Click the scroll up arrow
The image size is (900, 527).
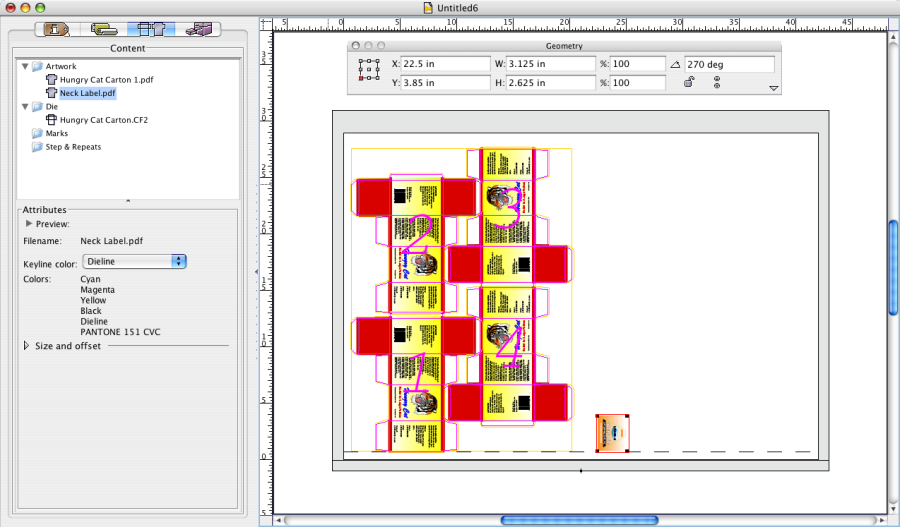tap(894, 37)
